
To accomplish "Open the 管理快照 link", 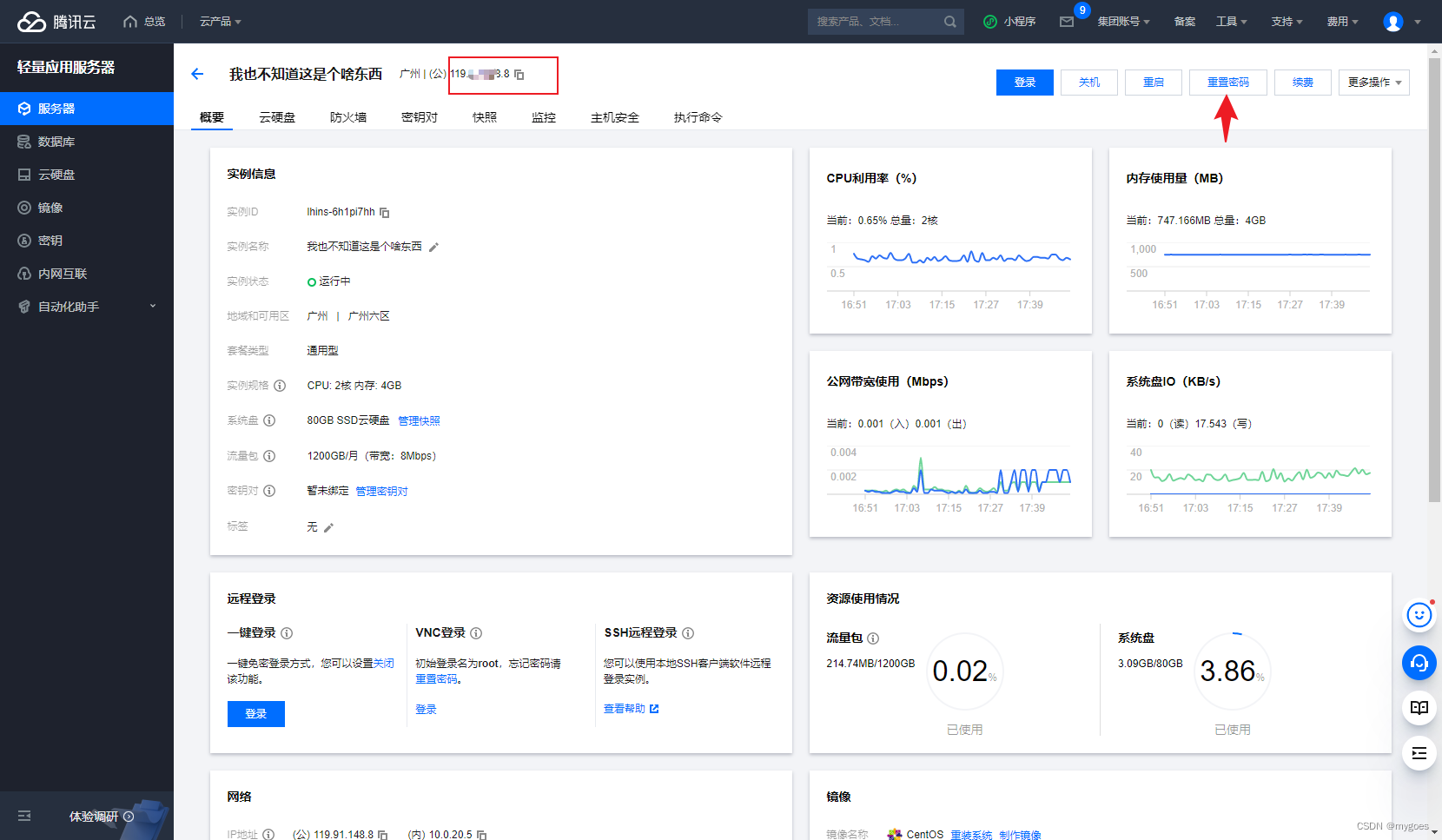I will pyautogui.click(x=419, y=420).
